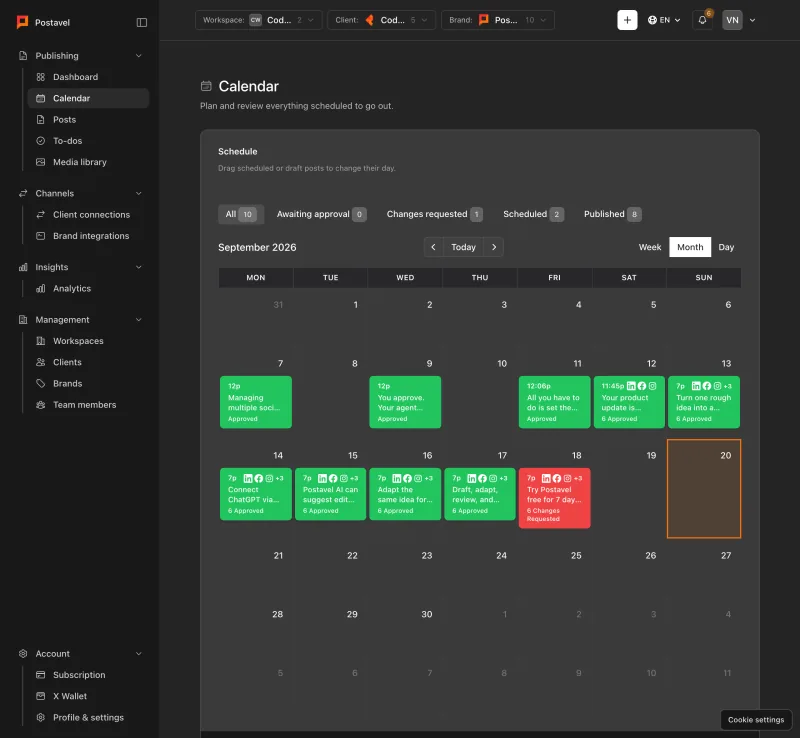The image size is (800, 738).
Task: Open 'Postavel AI can suggest' post
Action: pyautogui.click(x=331, y=494)
